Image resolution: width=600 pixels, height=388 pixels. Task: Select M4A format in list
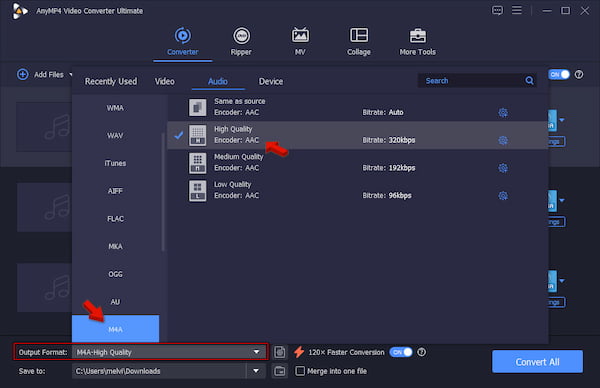(x=115, y=329)
